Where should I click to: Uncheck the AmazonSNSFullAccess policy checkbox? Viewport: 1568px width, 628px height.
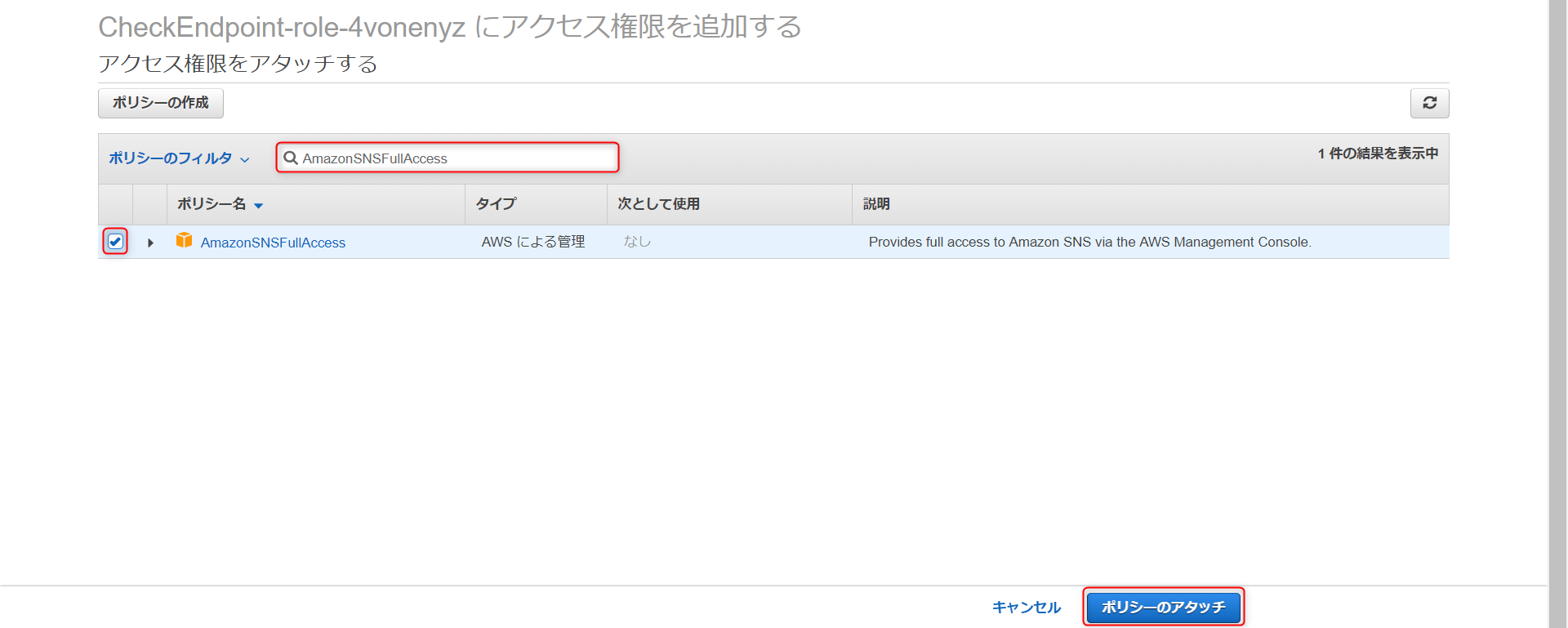point(115,241)
